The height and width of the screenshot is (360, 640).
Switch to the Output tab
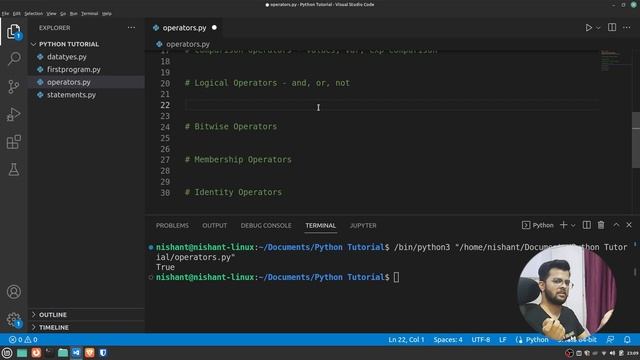point(215,225)
